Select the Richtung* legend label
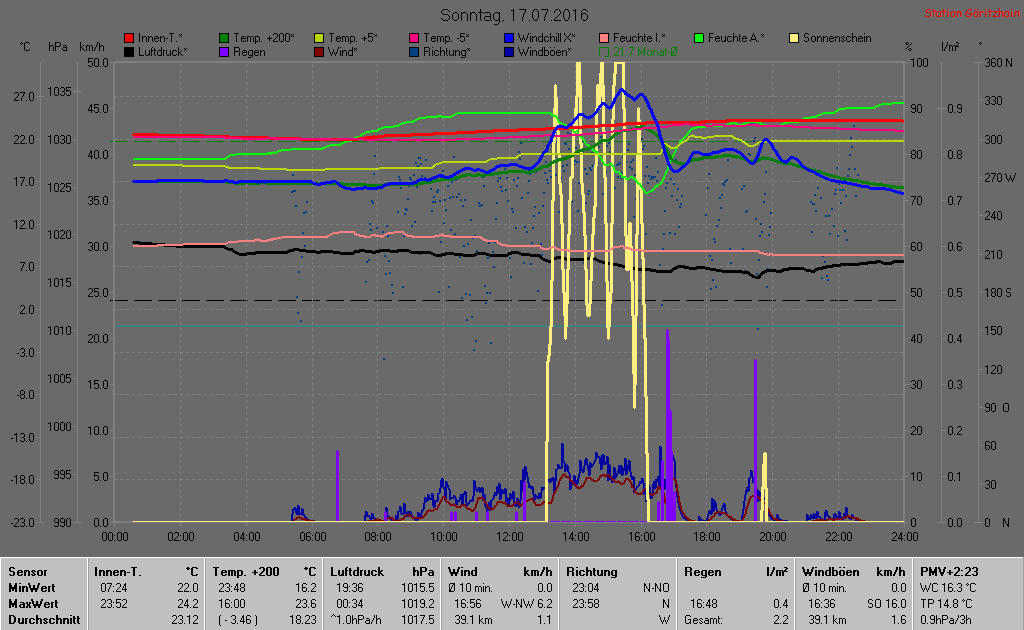Viewport: 1024px width, 630px height. click(447, 52)
